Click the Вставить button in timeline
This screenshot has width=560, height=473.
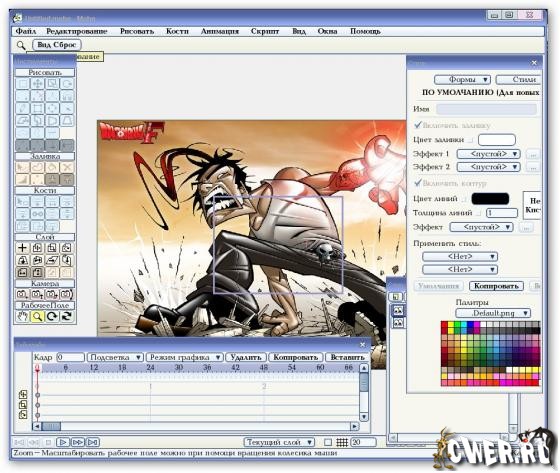click(x=347, y=357)
